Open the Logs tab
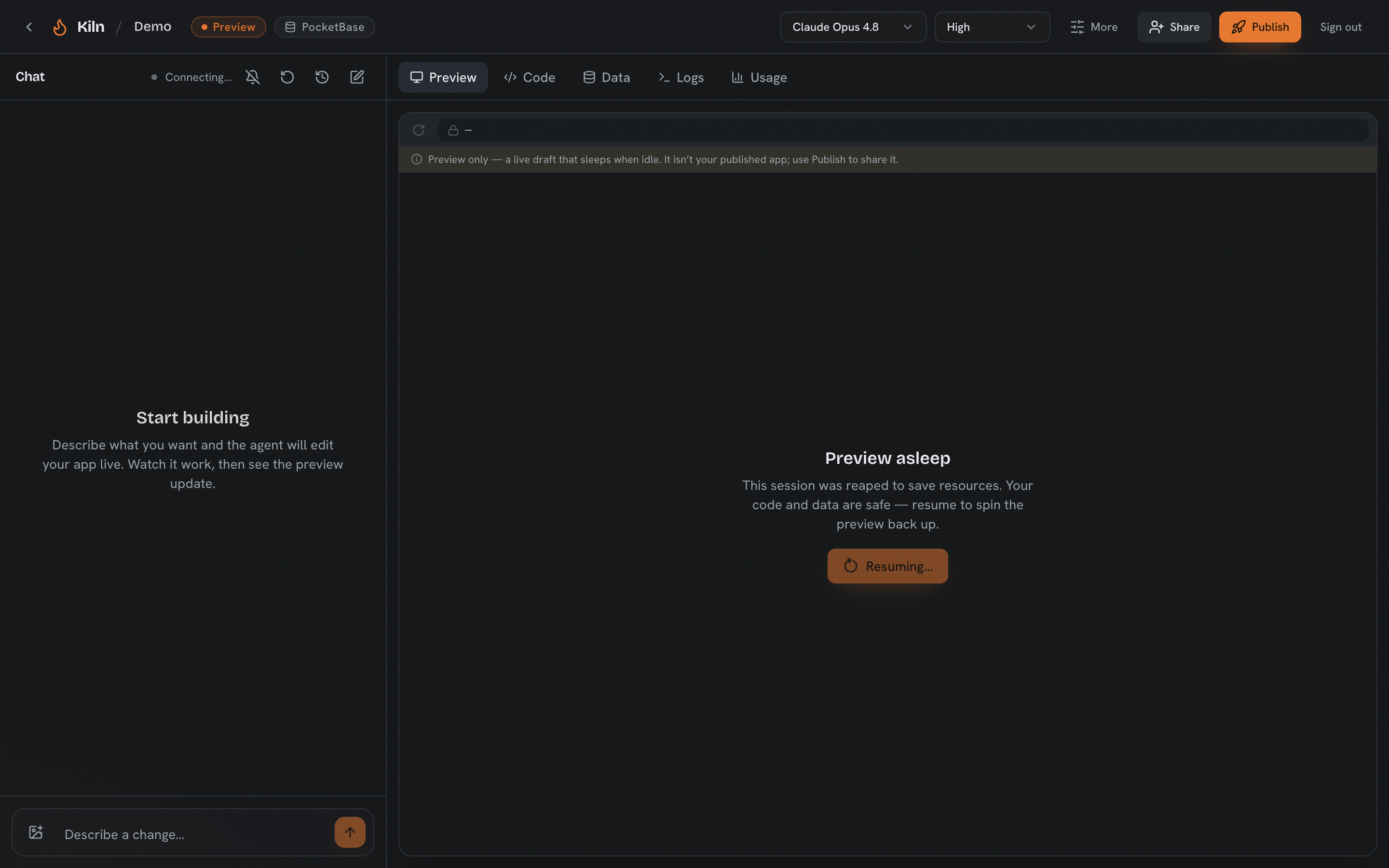Screen dimensions: 1389x868 click(x=681, y=77)
